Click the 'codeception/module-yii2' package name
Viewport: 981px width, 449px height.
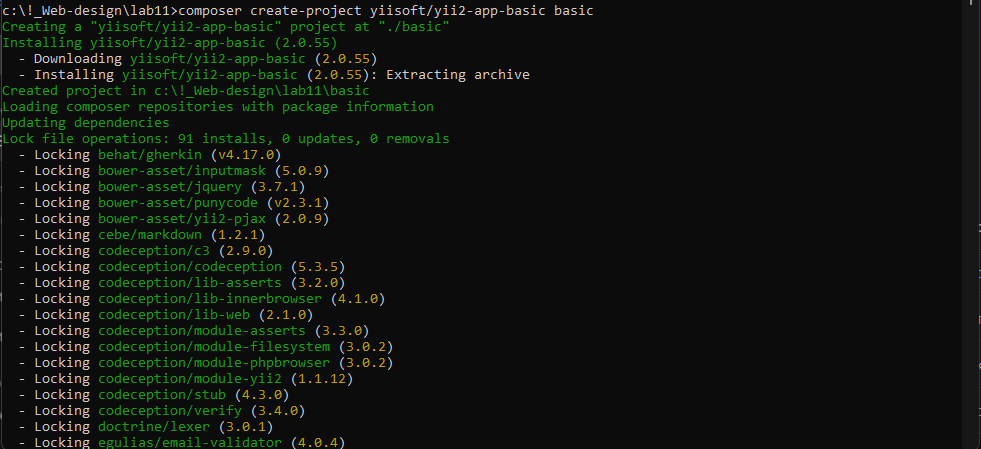tap(190, 379)
